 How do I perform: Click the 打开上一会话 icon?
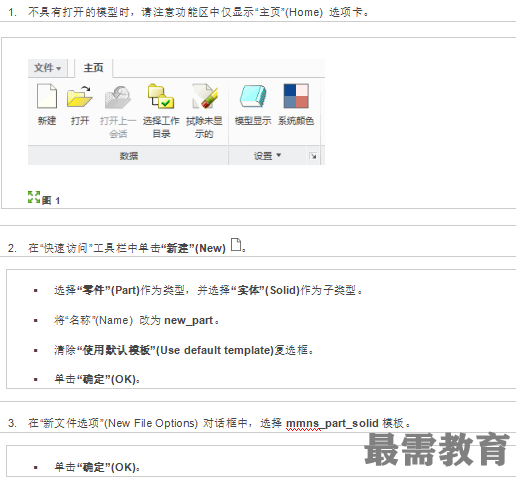coord(118,97)
